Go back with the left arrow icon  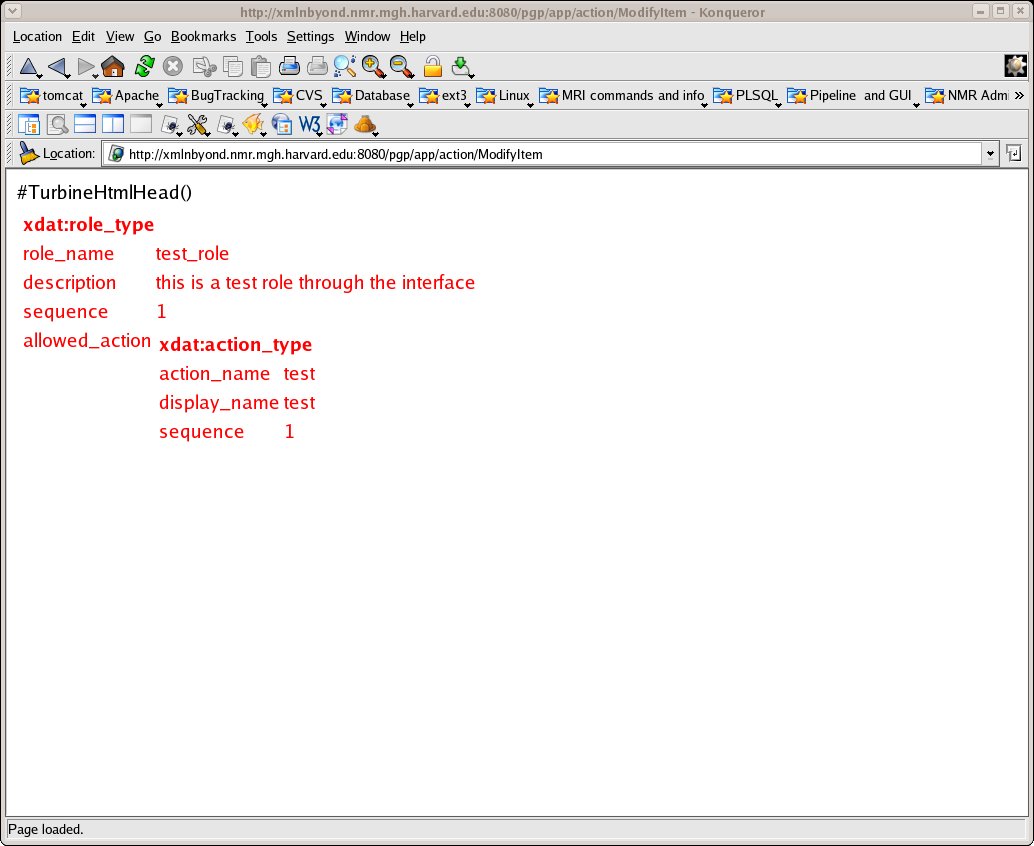[x=57, y=67]
